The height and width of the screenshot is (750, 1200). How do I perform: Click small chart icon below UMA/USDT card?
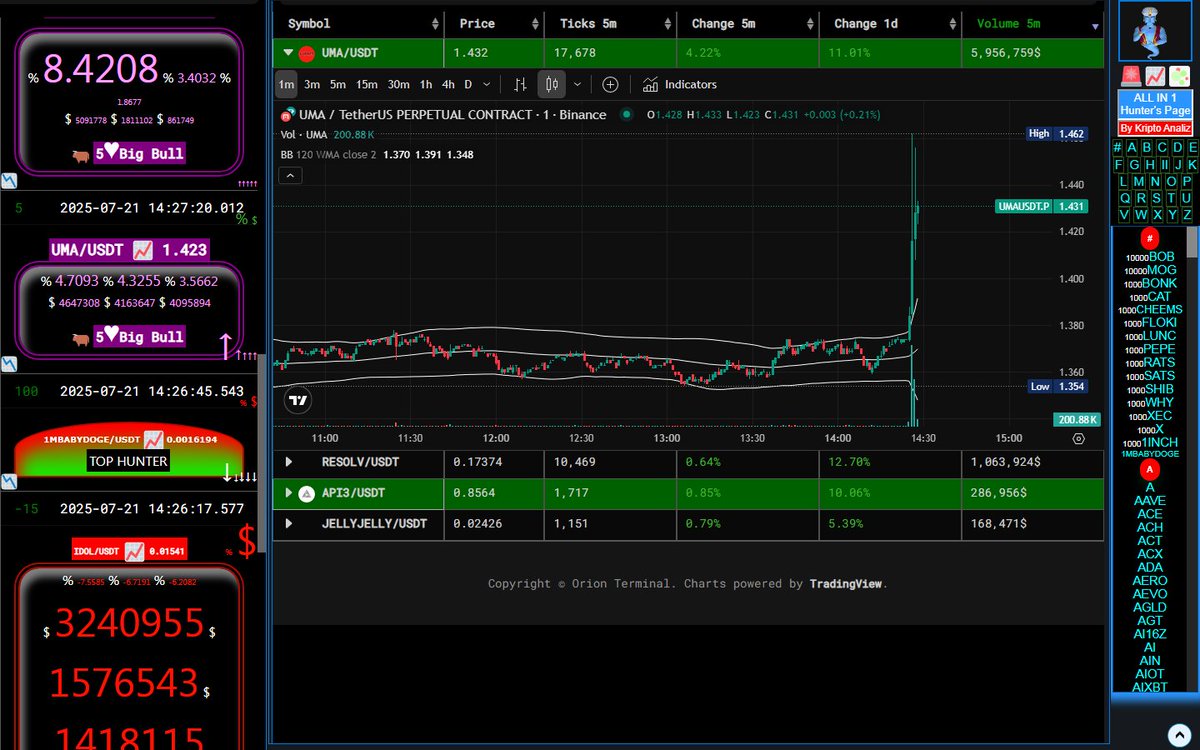pyautogui.click(x=8, y=364)
